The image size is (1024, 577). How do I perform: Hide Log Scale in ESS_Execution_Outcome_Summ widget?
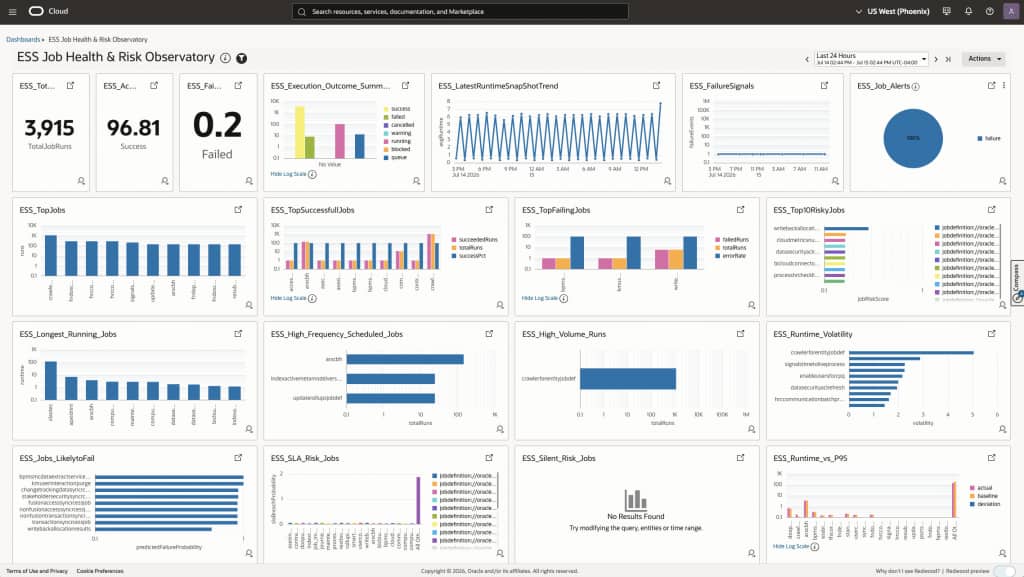pyautogui.click(x=289, y=174)
